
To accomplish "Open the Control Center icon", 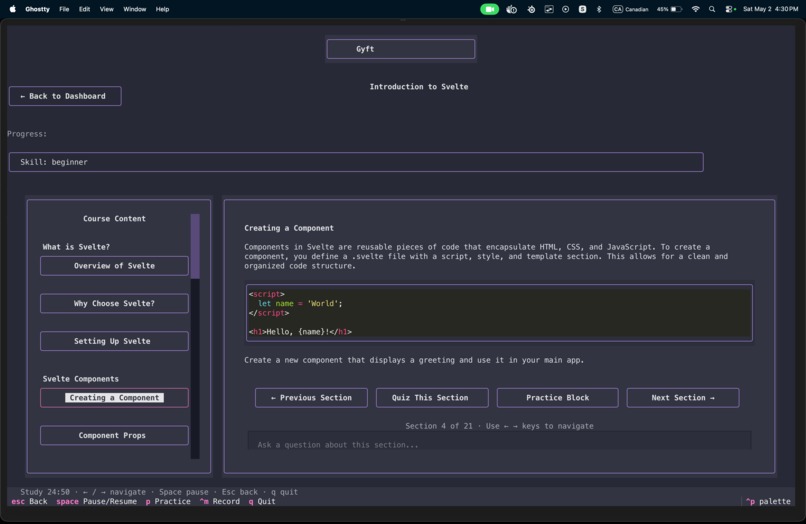I will click(730, 9).
